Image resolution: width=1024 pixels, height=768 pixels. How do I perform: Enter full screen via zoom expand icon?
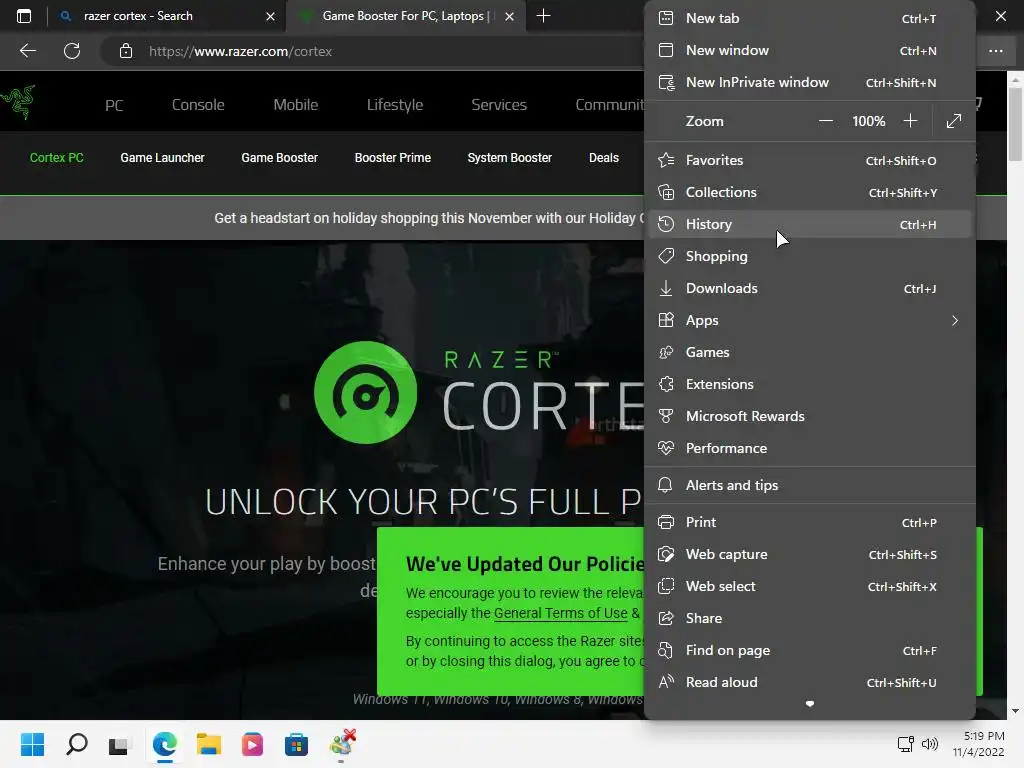(953, 121)
